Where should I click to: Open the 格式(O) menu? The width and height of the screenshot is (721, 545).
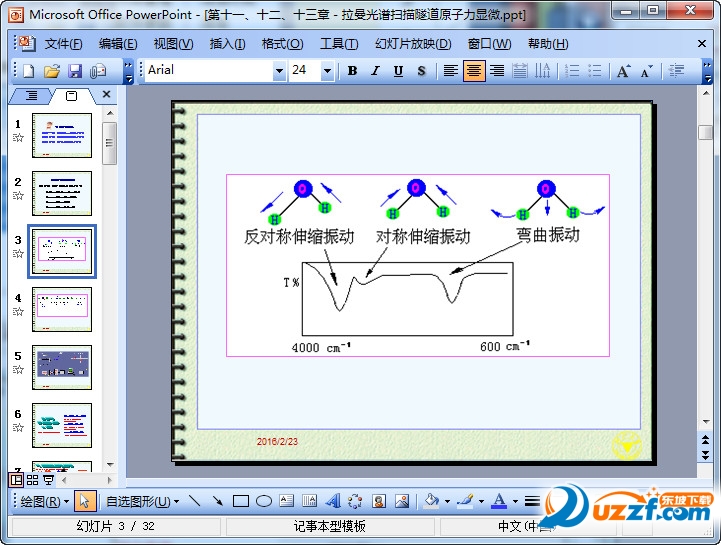pyautogui.click(x=282, y=44)
